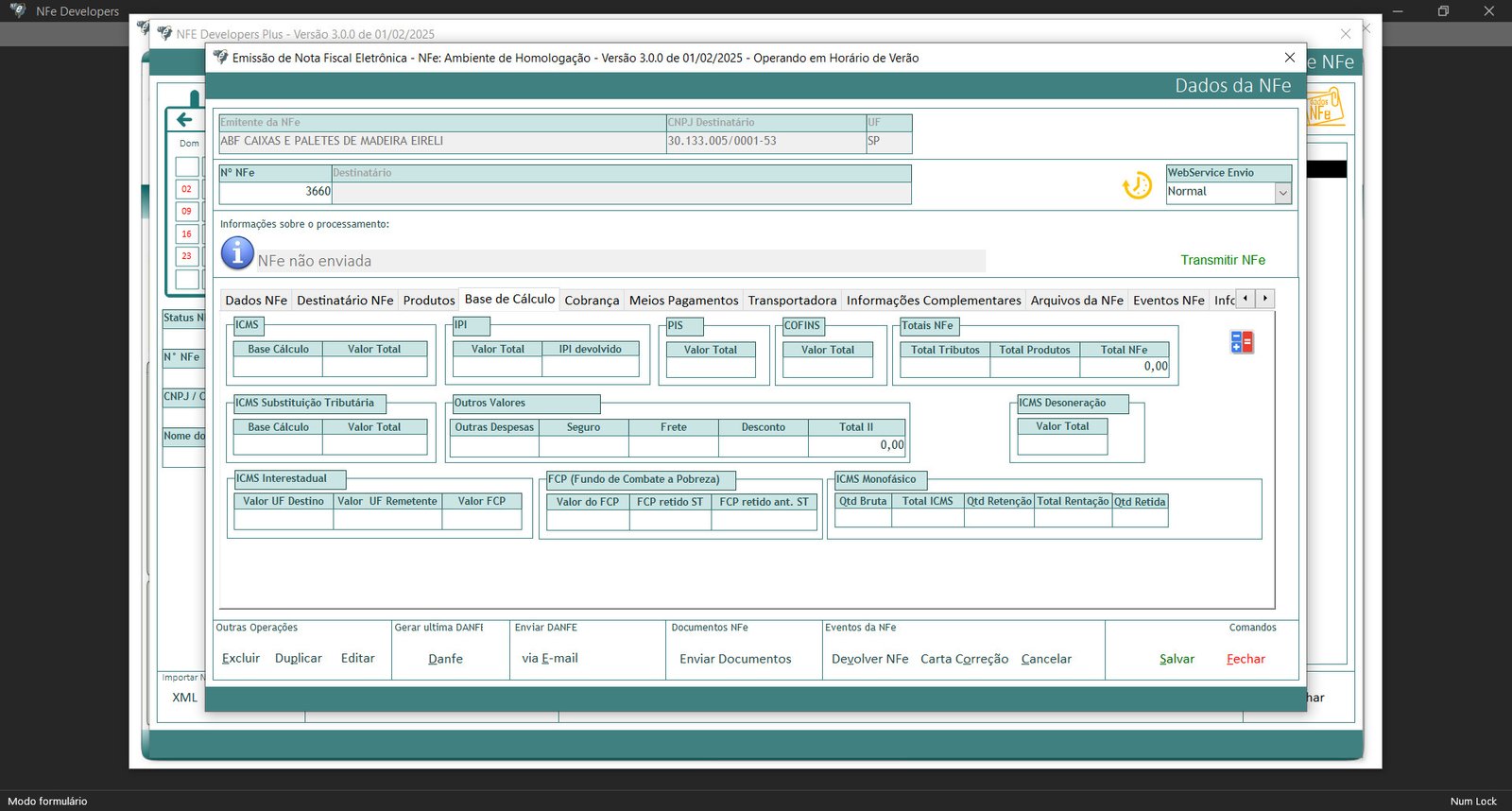Image resolution: width=1512 pixels, height=811 pixels.
Task: Click the NFe Developers icon in title bar
Action: [17, 11]
